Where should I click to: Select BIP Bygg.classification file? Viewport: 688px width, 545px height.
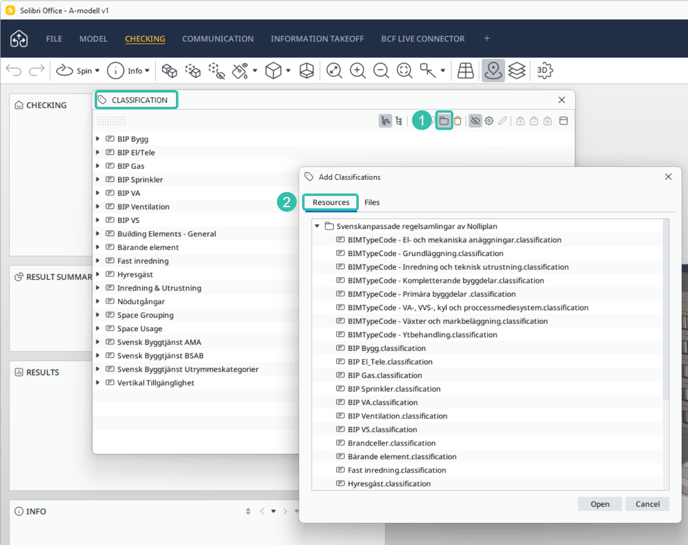click(x=487, y=348)
